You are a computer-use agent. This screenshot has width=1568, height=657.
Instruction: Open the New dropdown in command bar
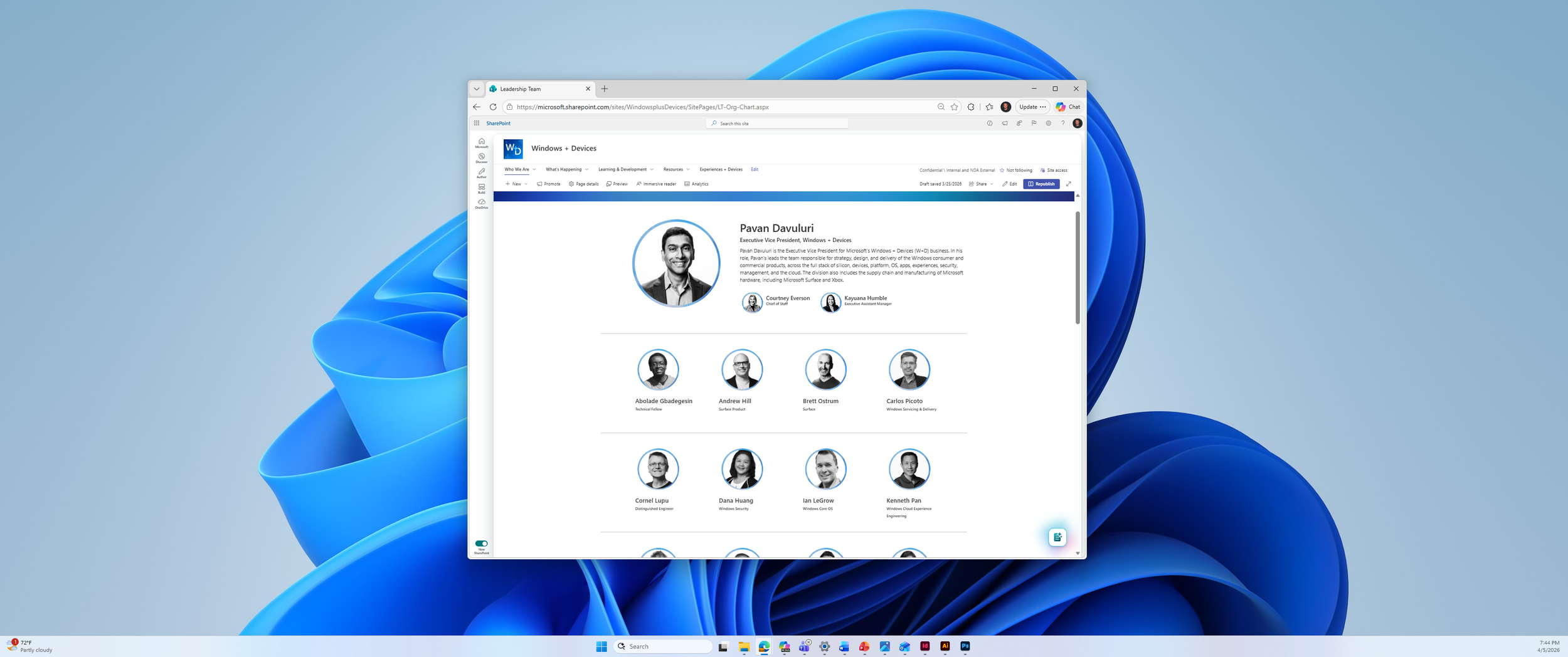517,184
